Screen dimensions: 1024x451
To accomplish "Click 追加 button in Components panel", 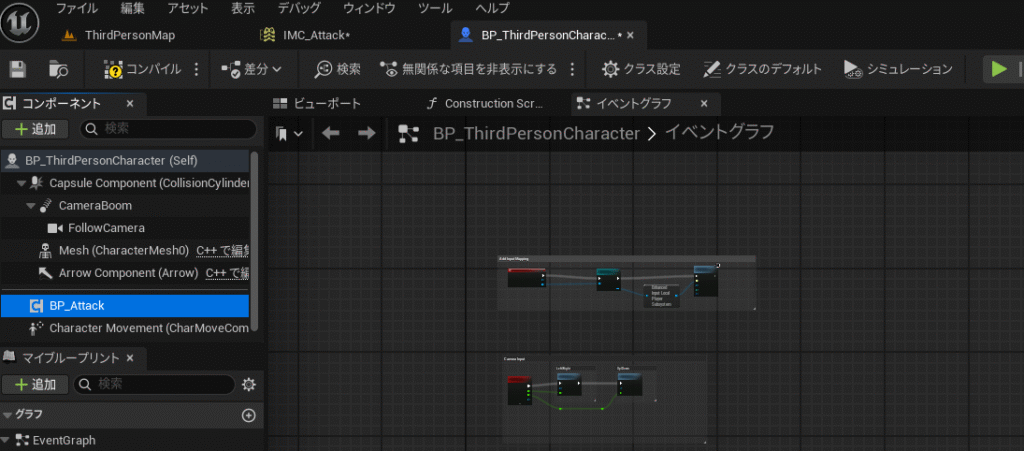I will [x=35, y=129].
